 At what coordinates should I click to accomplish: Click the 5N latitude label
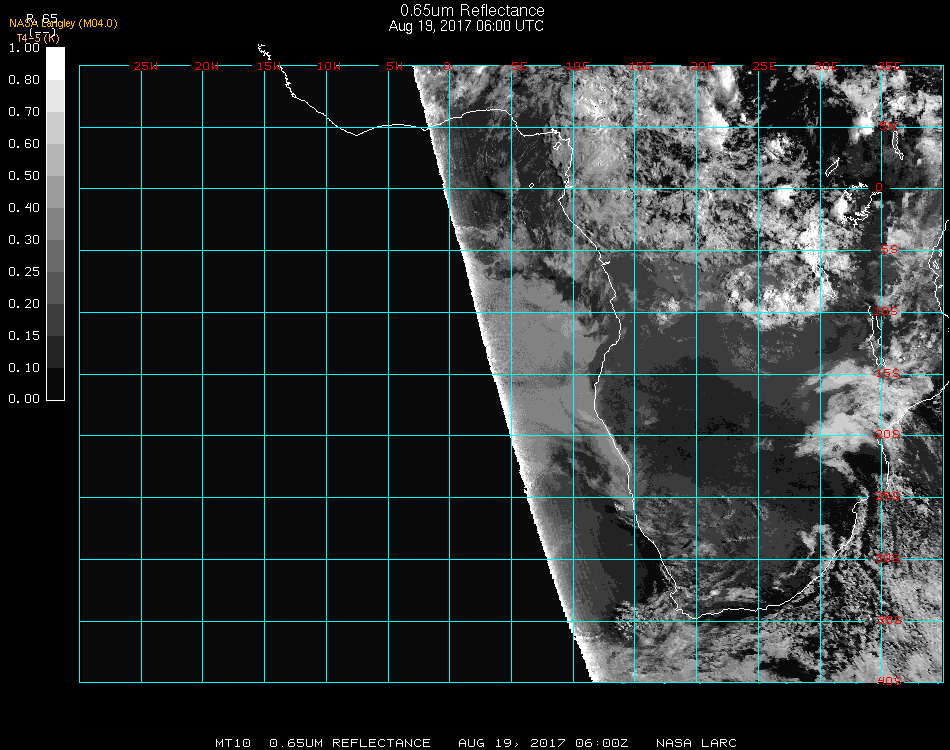(x=888, y=126)
